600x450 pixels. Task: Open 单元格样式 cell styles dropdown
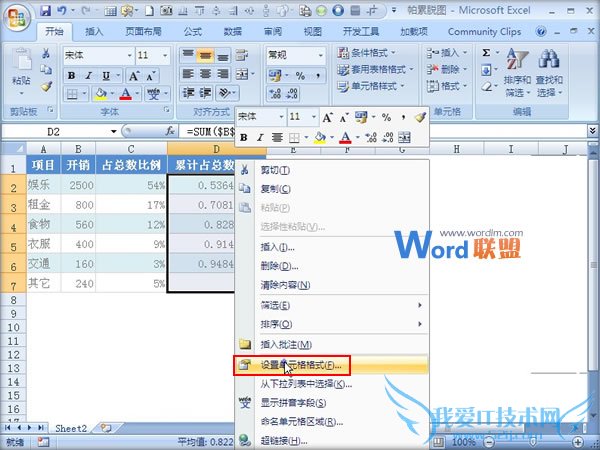(371, 86)
